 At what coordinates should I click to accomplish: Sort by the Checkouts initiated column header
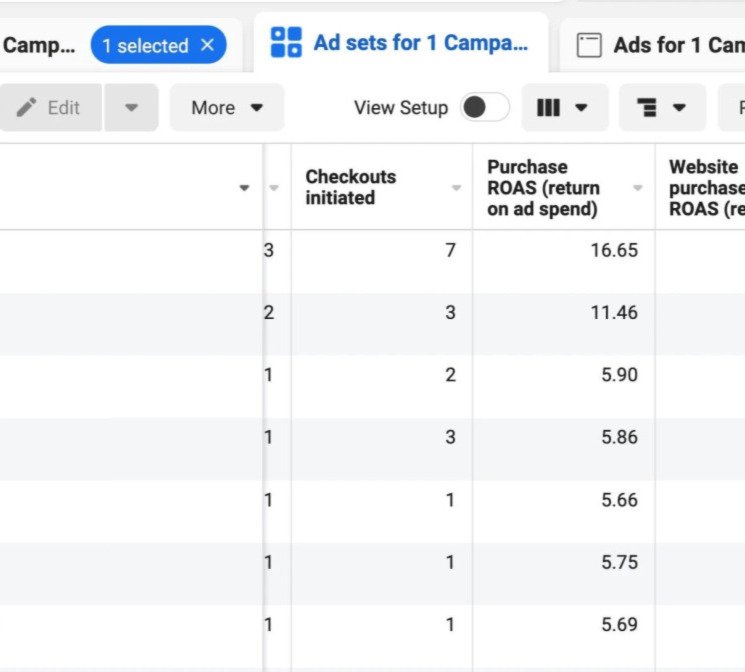pyautogui.click(x=351, y=187)
